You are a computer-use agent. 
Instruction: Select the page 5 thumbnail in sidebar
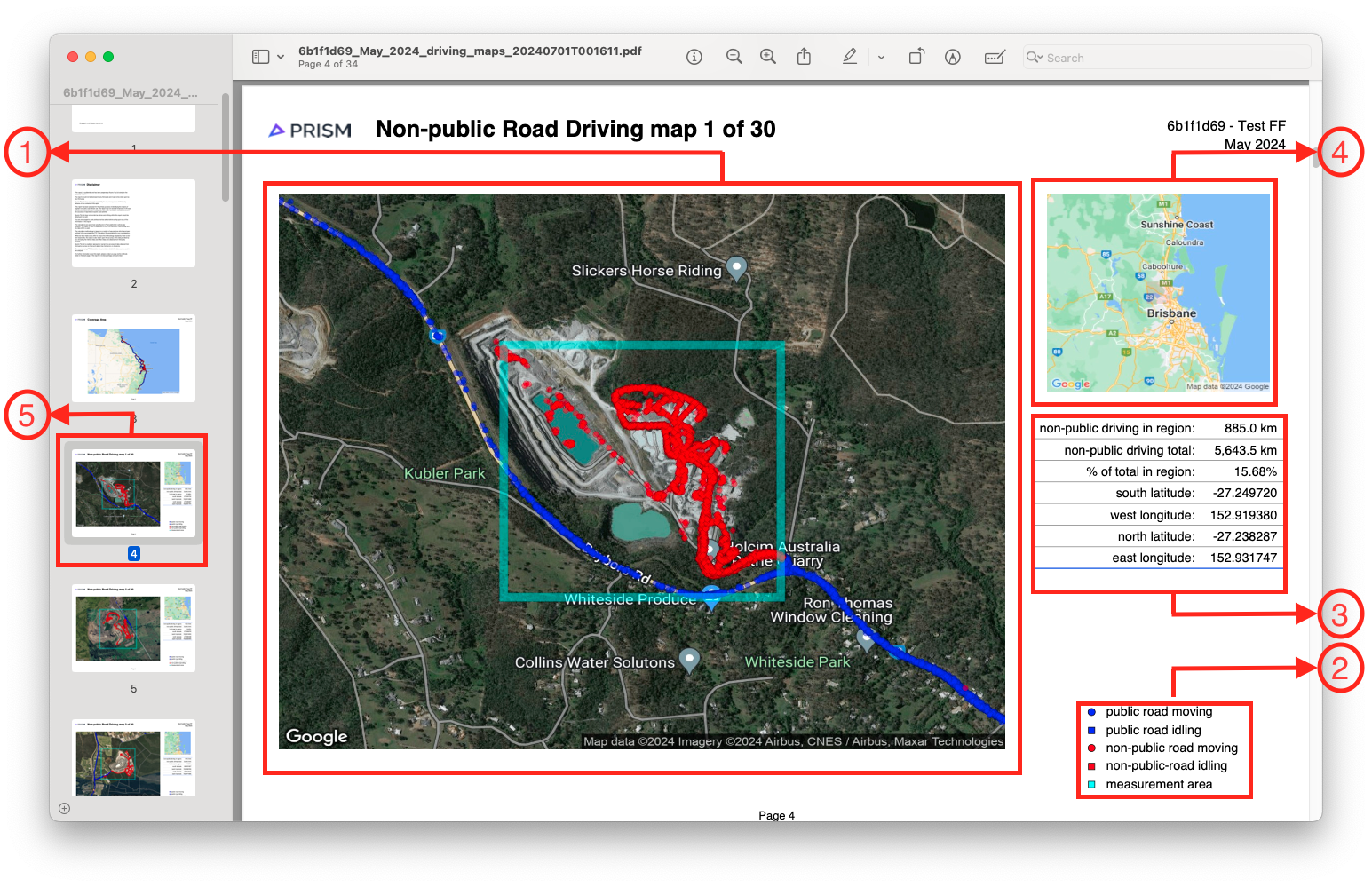point(133,628)
